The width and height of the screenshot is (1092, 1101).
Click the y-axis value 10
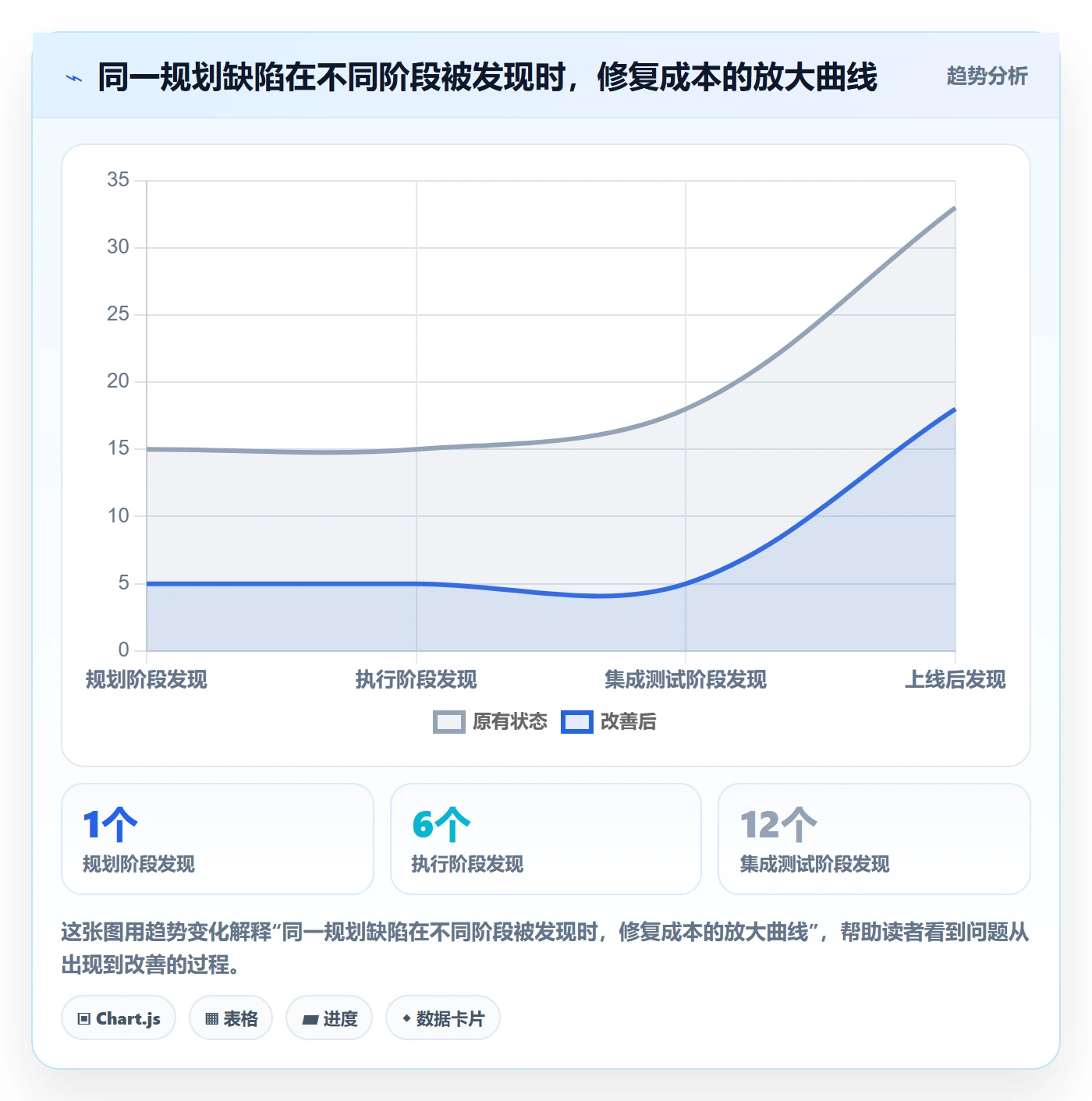(118, 516)
